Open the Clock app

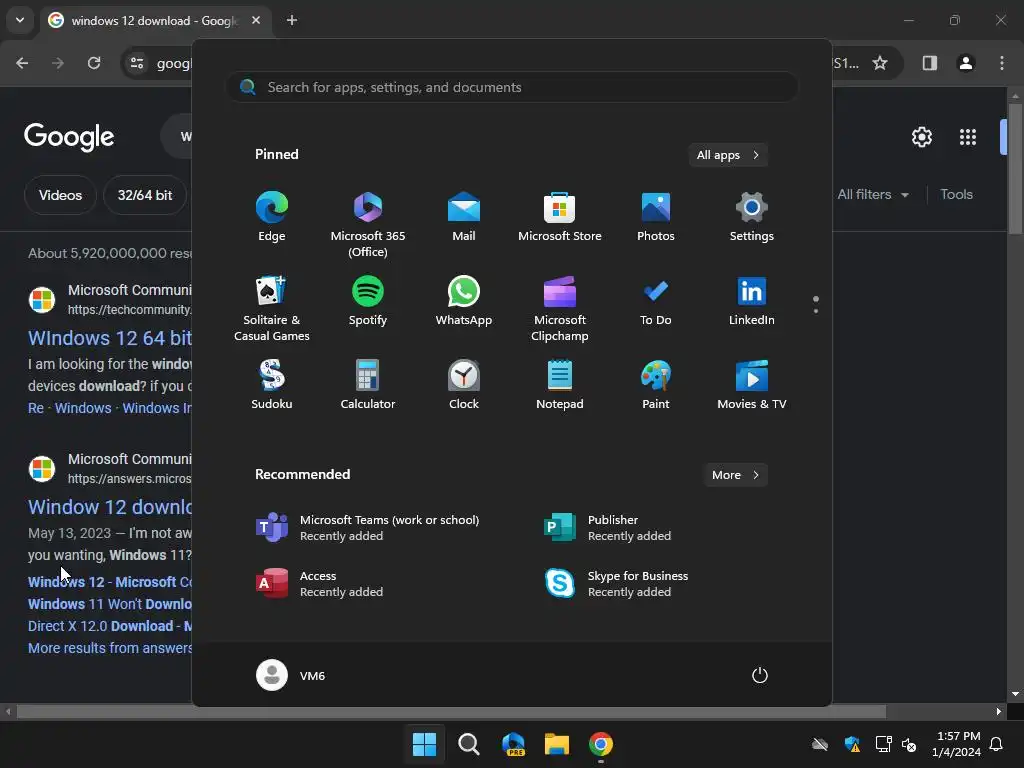tap(464, 385)
